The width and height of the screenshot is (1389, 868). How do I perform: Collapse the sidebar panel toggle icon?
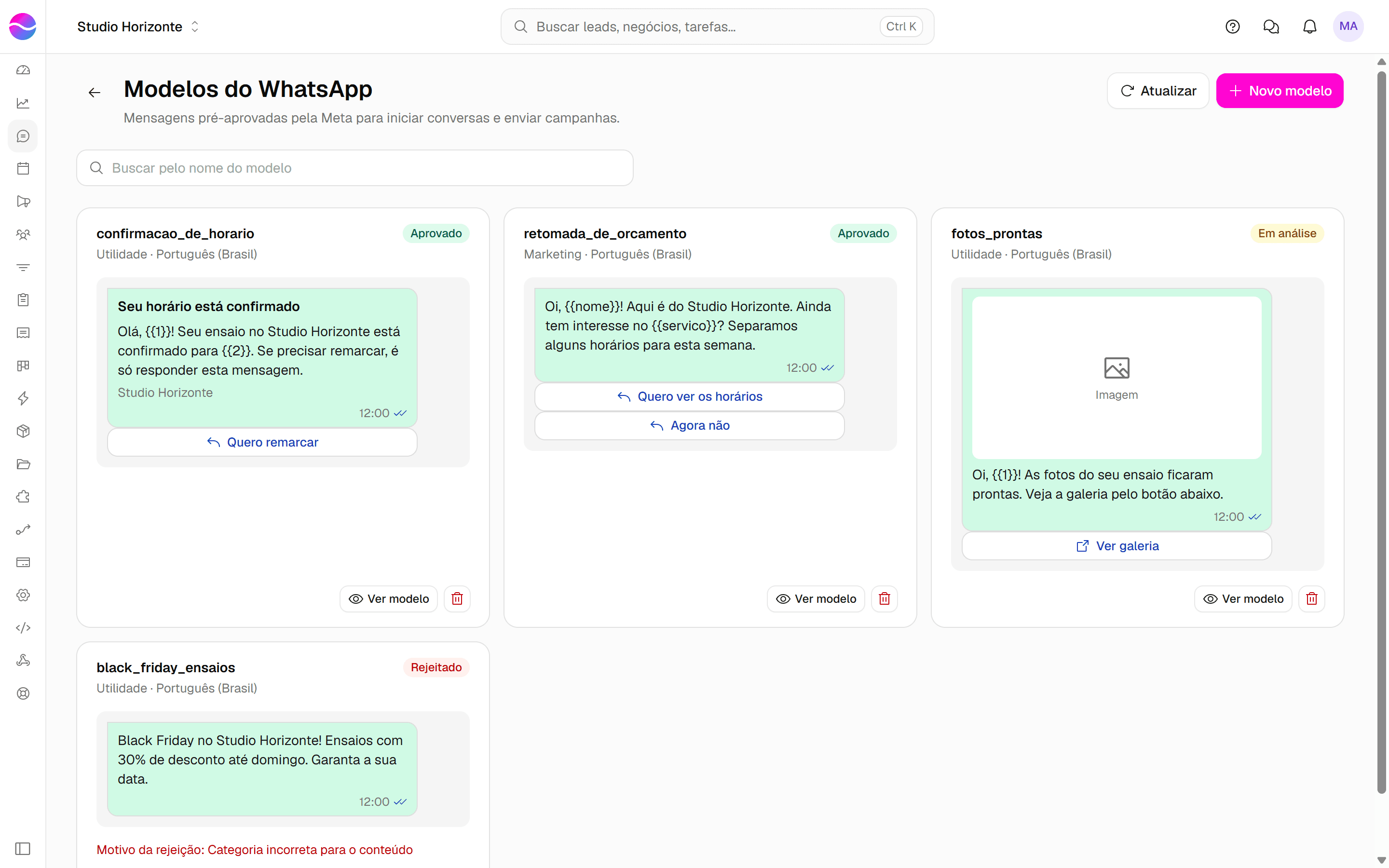pyautogui.click(x=23, y=849)
